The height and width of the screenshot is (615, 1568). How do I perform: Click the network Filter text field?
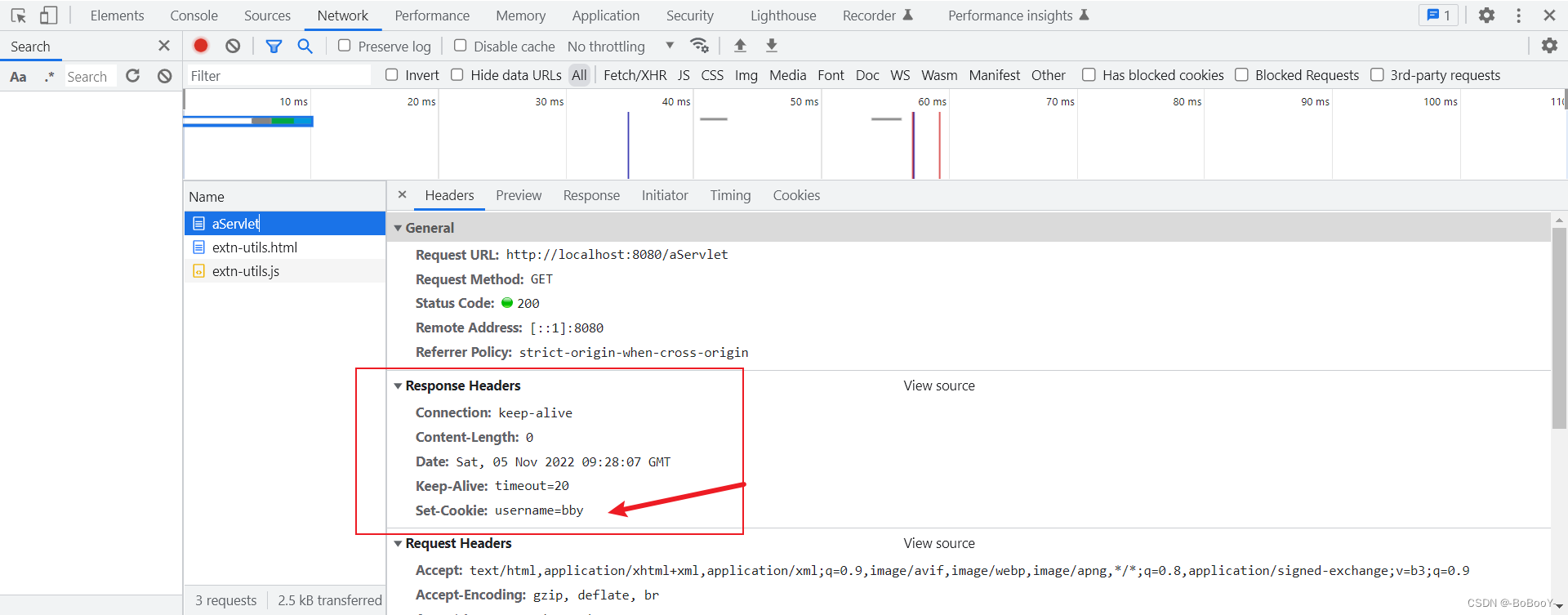pyautogui.click(x=278, y=76)
